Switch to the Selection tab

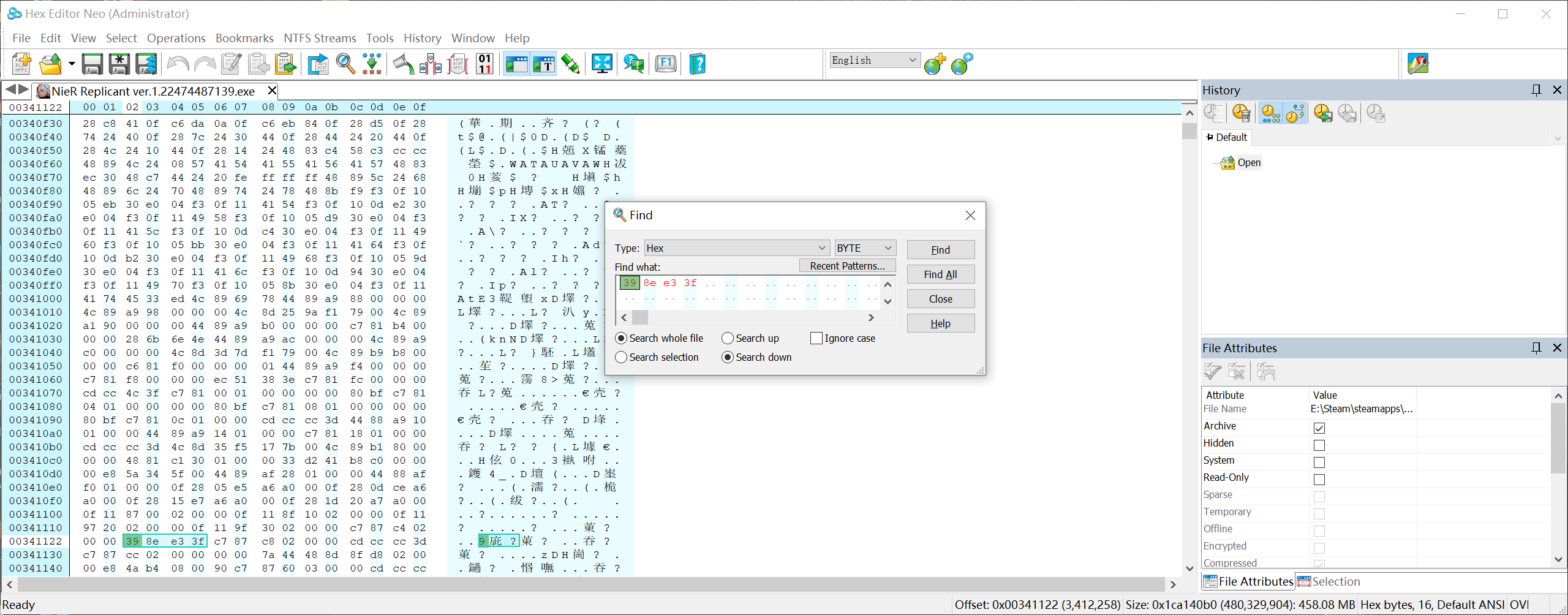[x=1329, y=581]
